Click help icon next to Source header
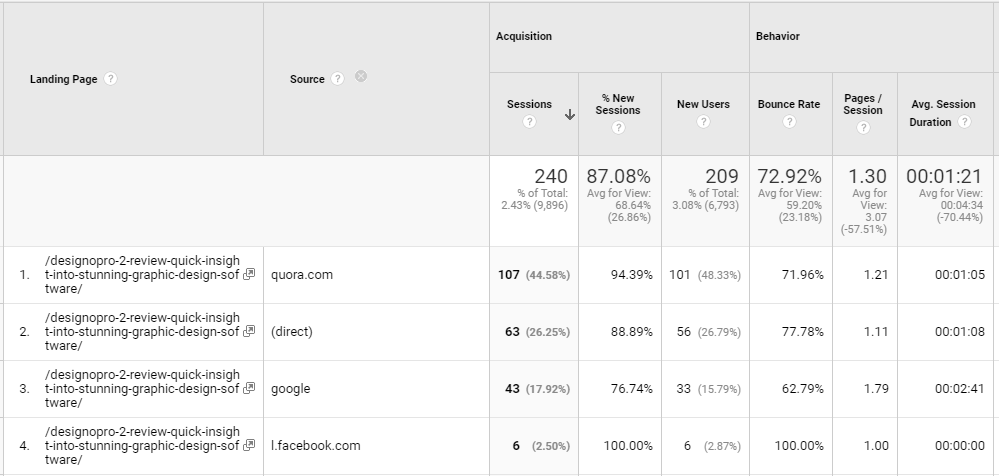The width and height of the screenshot is (999, 476). (338, 79)
